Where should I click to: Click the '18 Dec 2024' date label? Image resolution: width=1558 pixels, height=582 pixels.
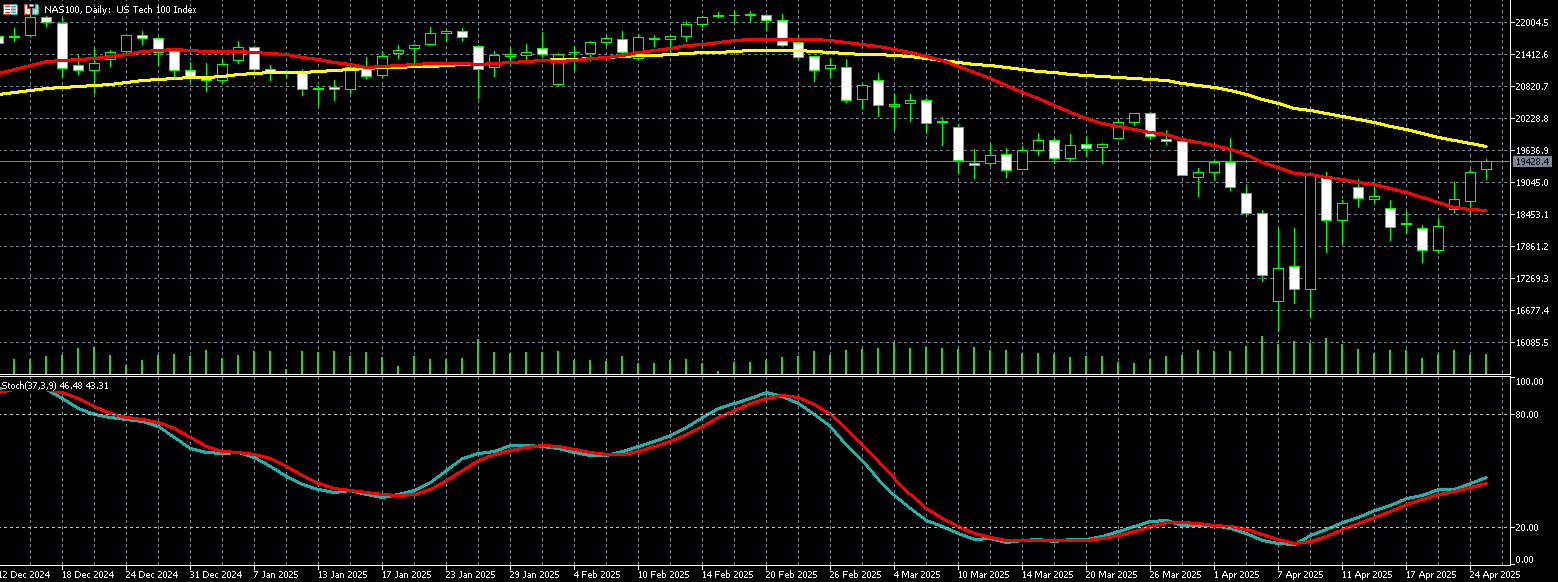click(x=88, y=576)
